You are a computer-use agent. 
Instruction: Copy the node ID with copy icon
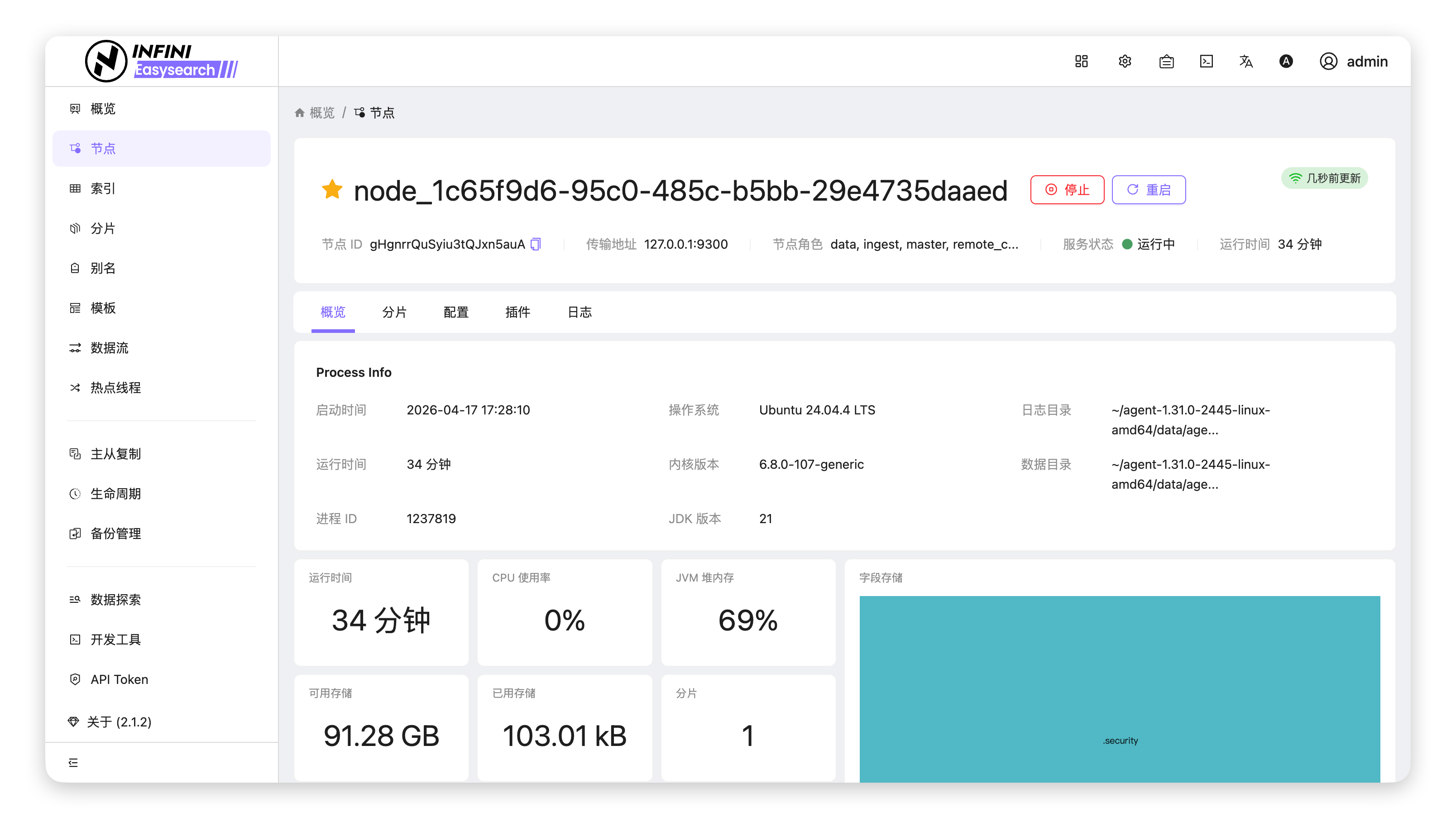point(536,244)
